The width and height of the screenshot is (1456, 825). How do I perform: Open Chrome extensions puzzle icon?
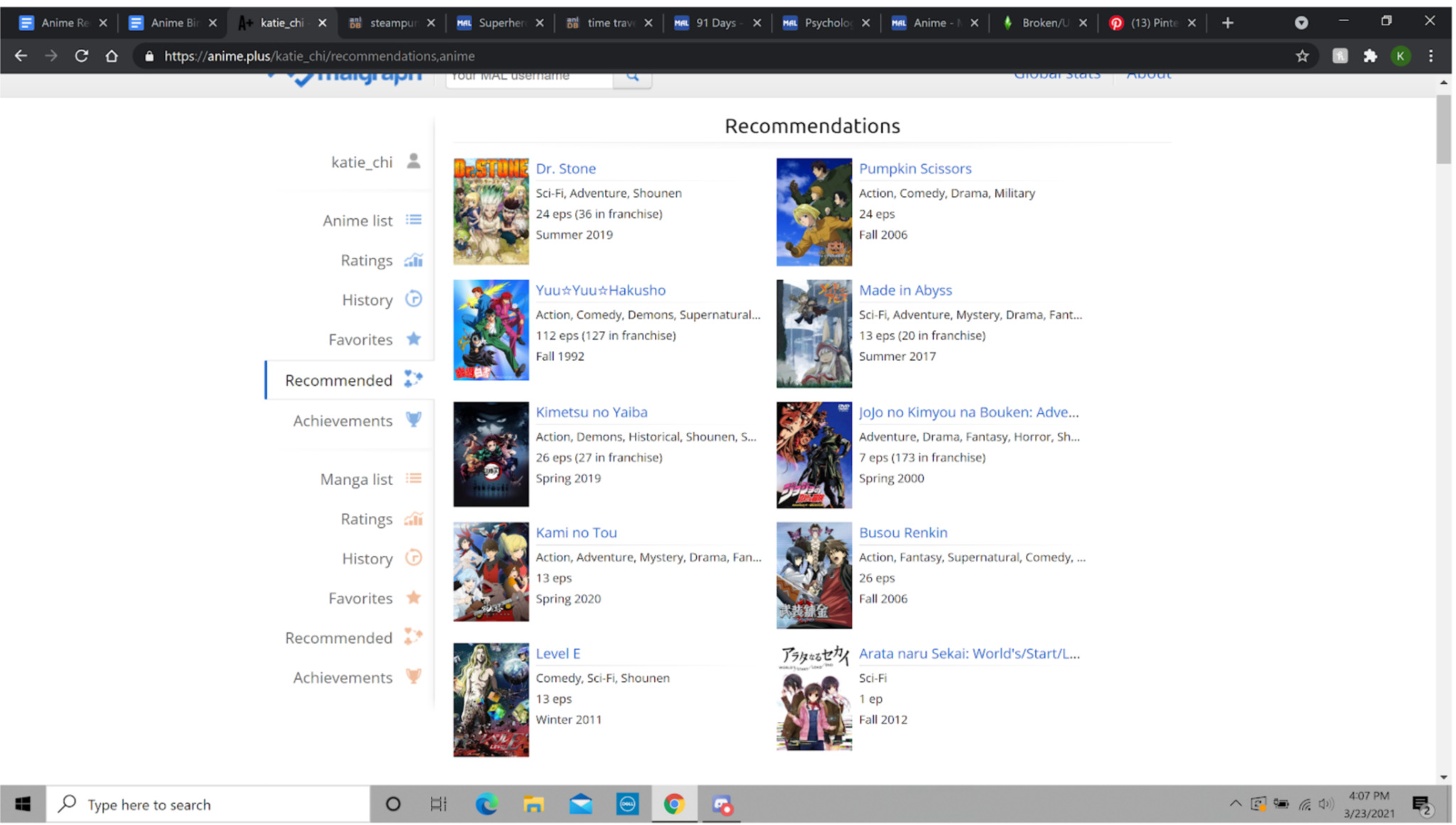click(x=1370, y=56)
